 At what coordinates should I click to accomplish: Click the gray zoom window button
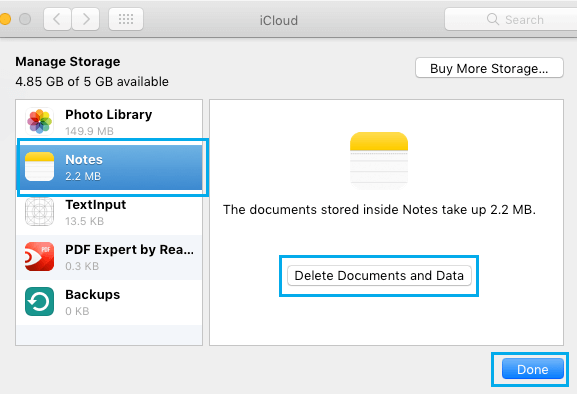point(25,19)
